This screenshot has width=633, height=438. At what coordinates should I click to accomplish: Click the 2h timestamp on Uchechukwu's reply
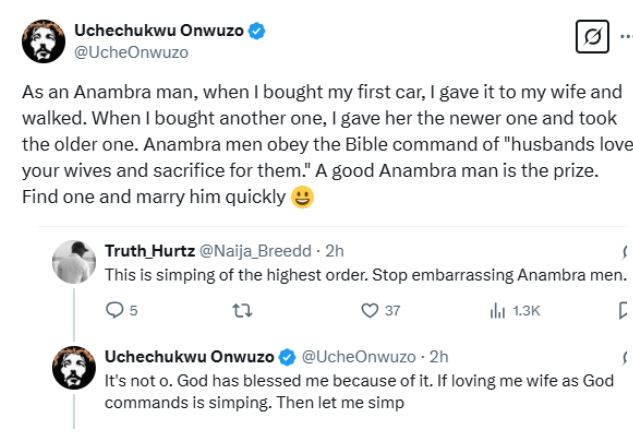tap(439, 356)
